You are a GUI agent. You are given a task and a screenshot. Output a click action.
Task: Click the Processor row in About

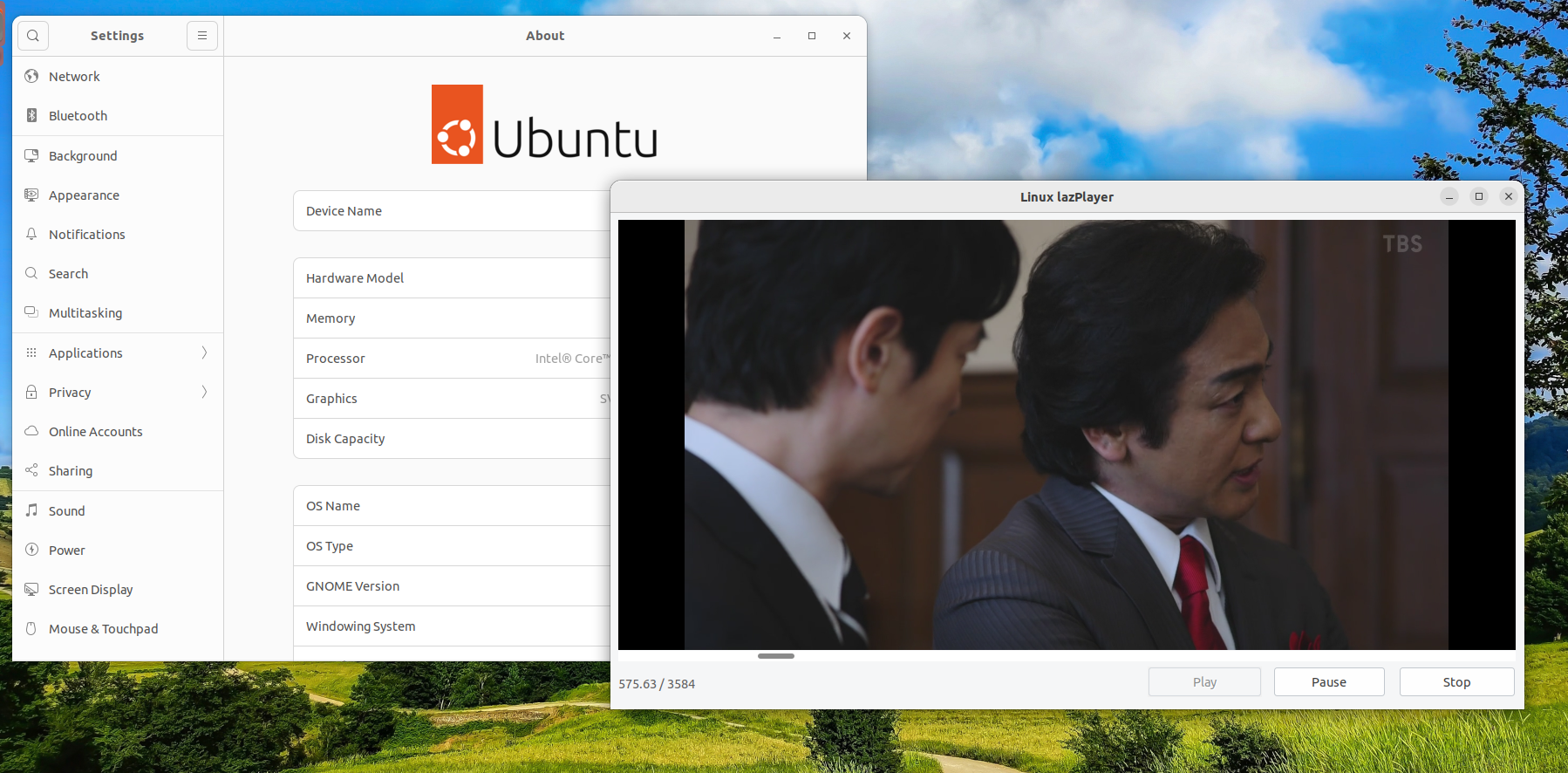pos(452,359)
